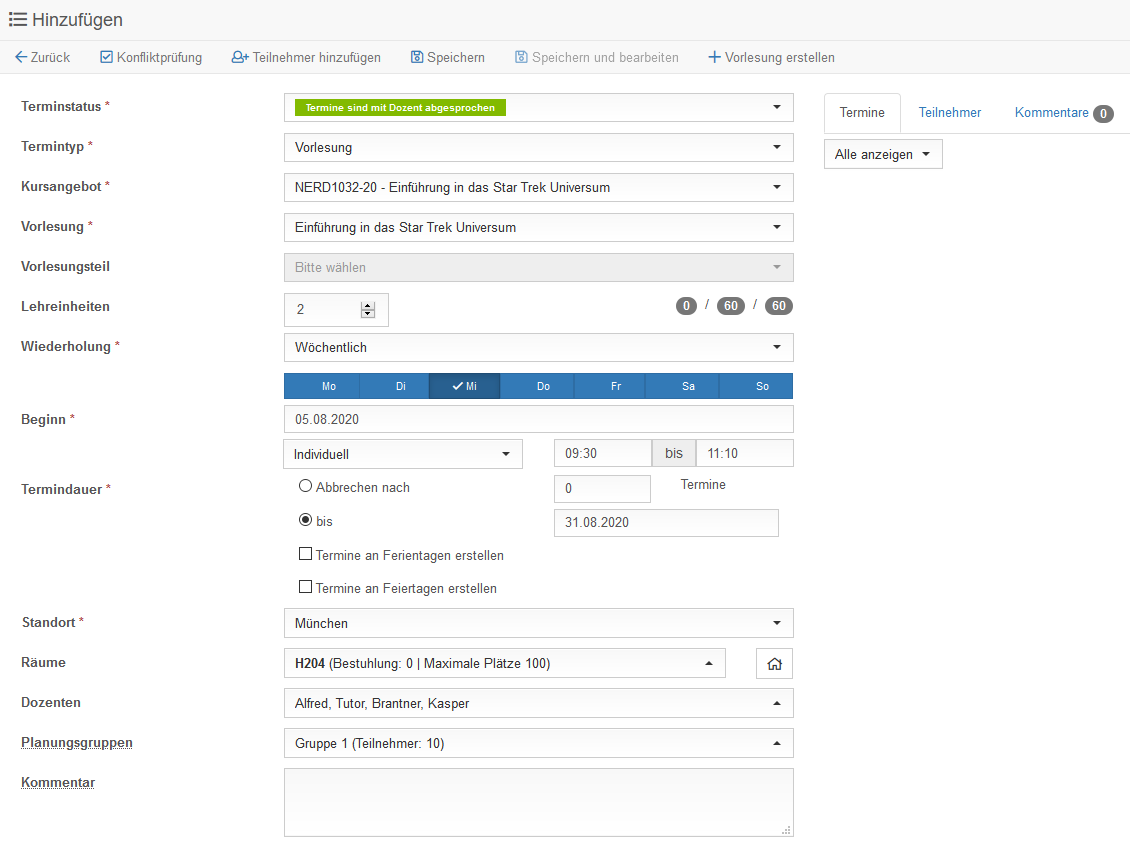Switch to the Kommentare tab
Image resolution: width=1130 pixels, height=849 pixels.
(x=1064, y=112)
